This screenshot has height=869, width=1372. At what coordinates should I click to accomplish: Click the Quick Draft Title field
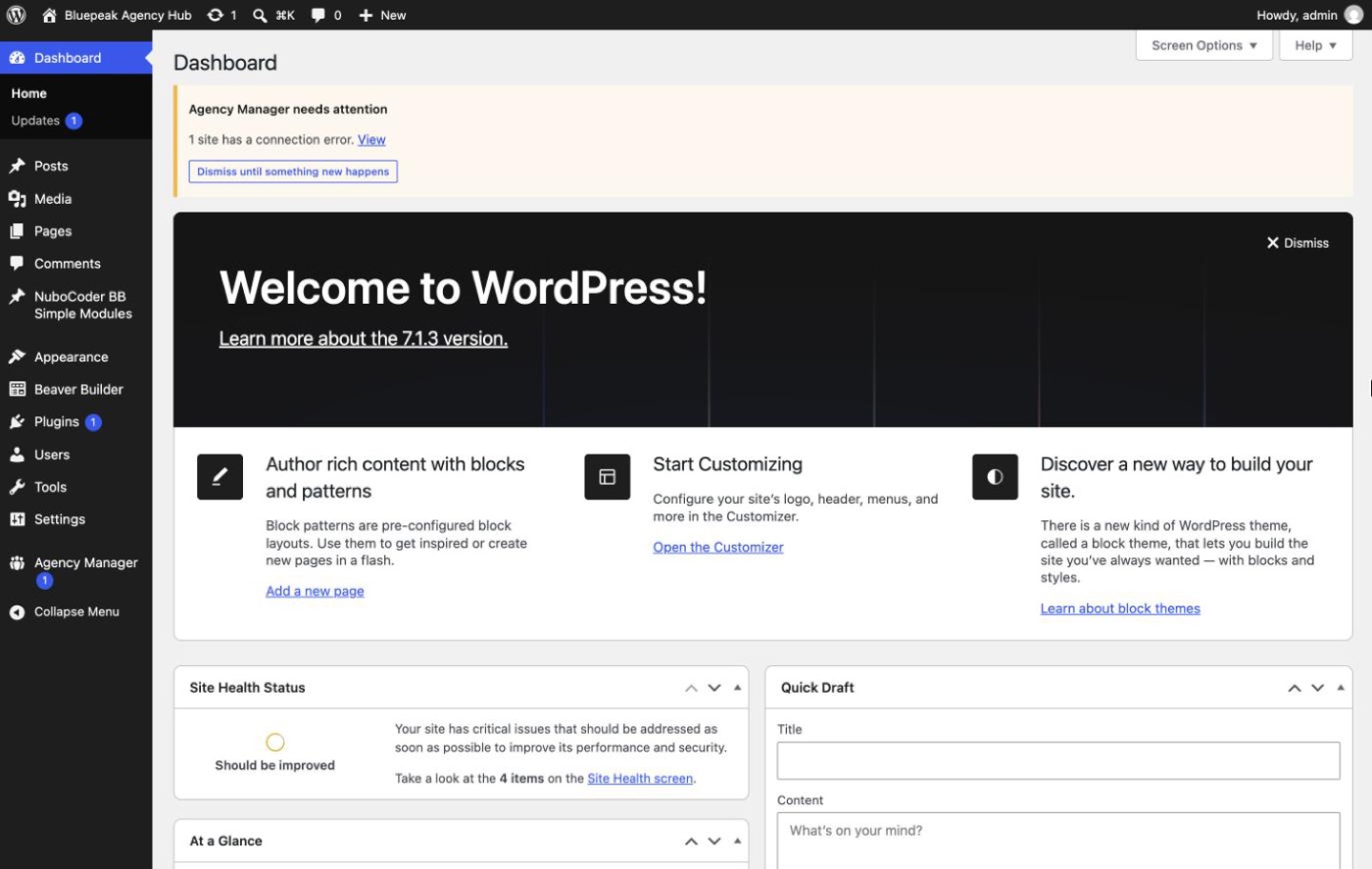[x=1058, y=760]
